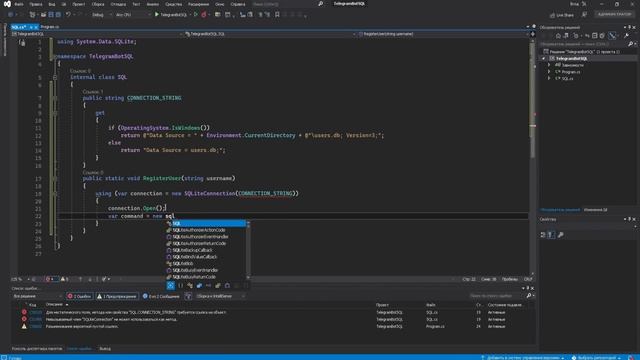Viewport: 640px width, 360px height.
Task: Select the SQLiteConnection error row
Action: click(x=273, y=319)
